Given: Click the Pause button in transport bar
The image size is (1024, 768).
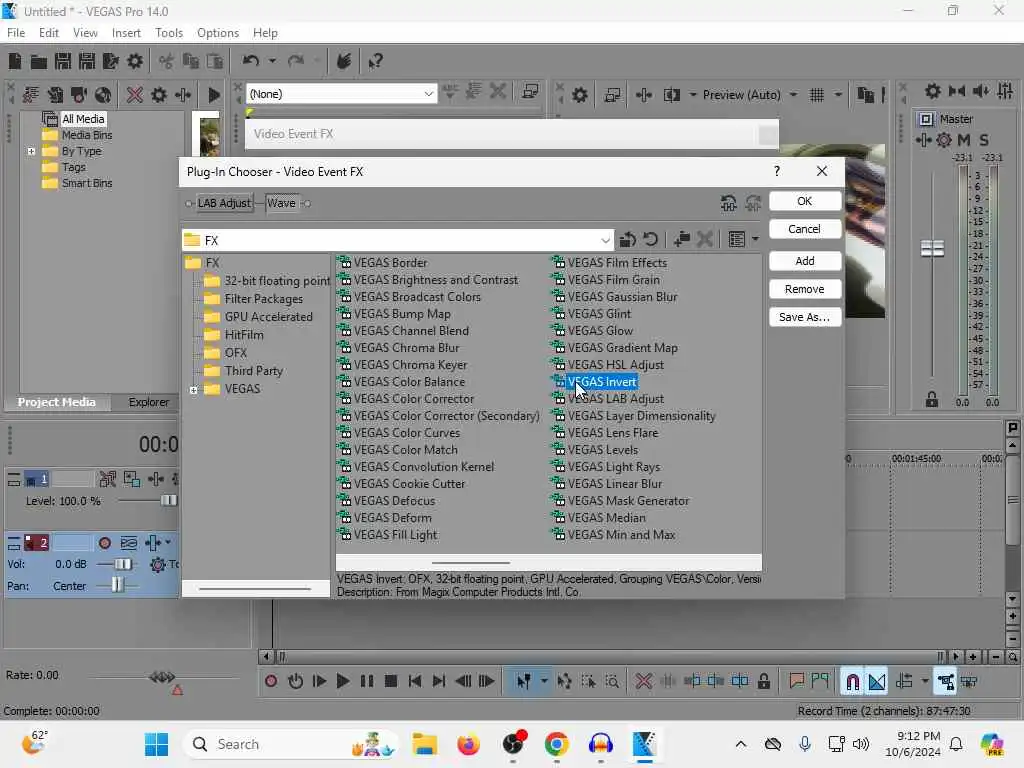Looking at the screenshot, I should pos(367,682).
